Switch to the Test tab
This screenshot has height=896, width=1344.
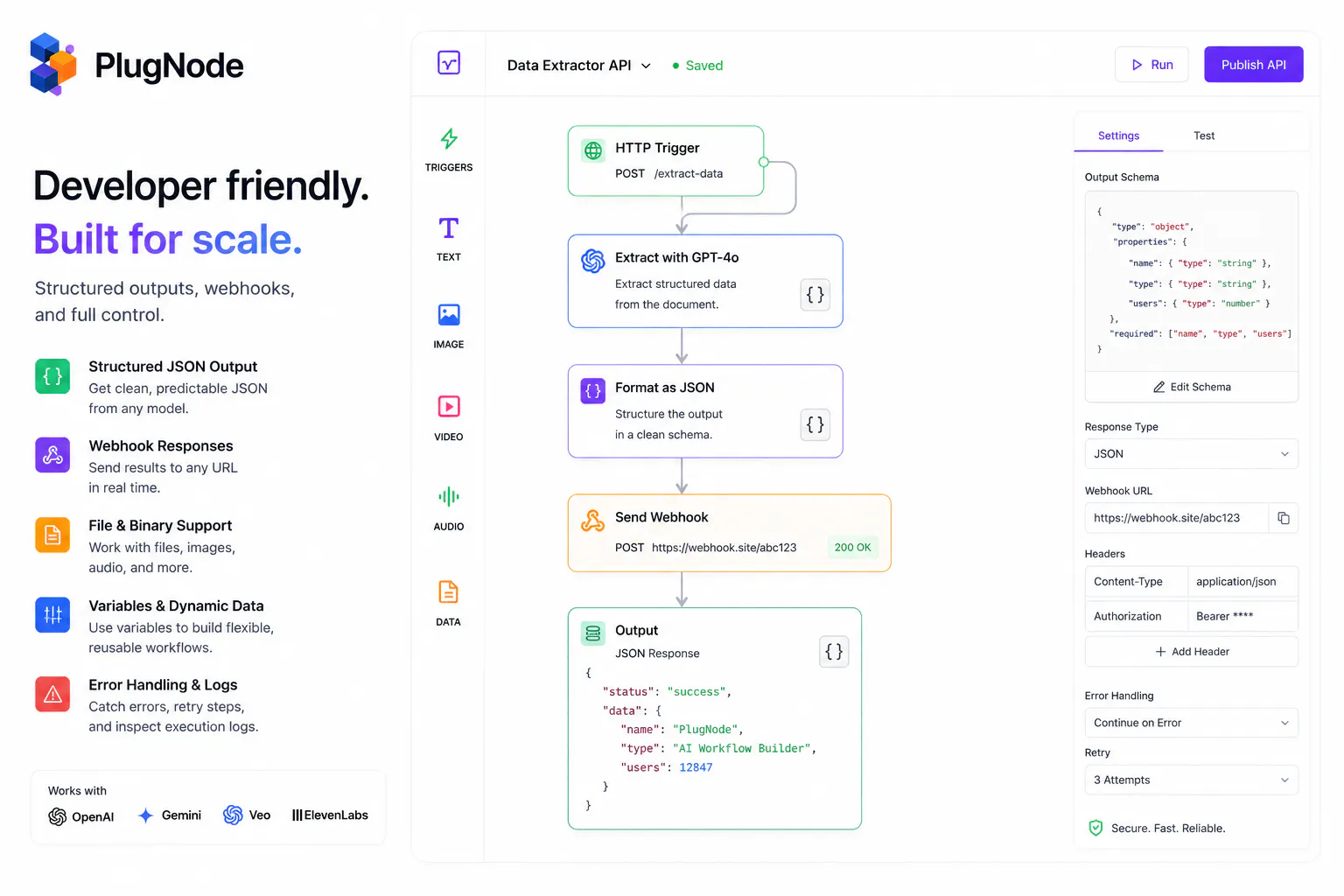pyautogui.click(x=1204, y=136)
